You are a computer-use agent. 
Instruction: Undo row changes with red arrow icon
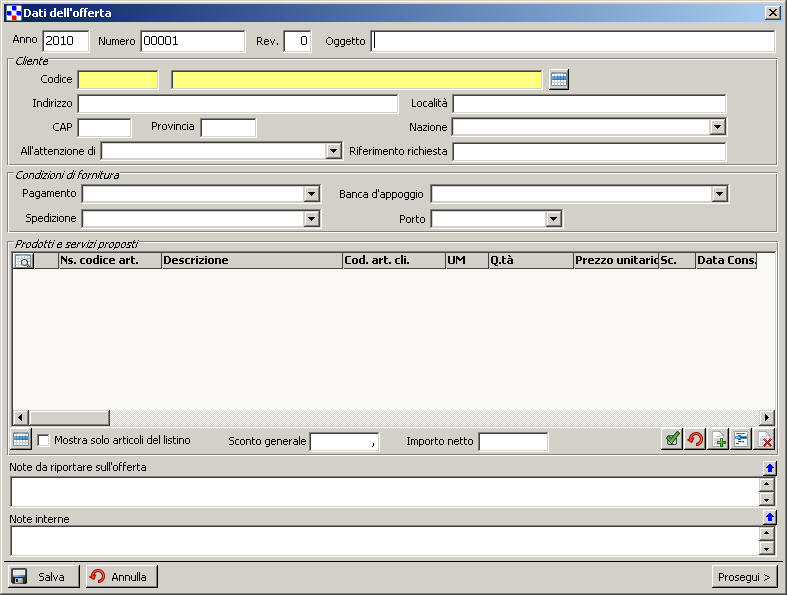(695, 440)
